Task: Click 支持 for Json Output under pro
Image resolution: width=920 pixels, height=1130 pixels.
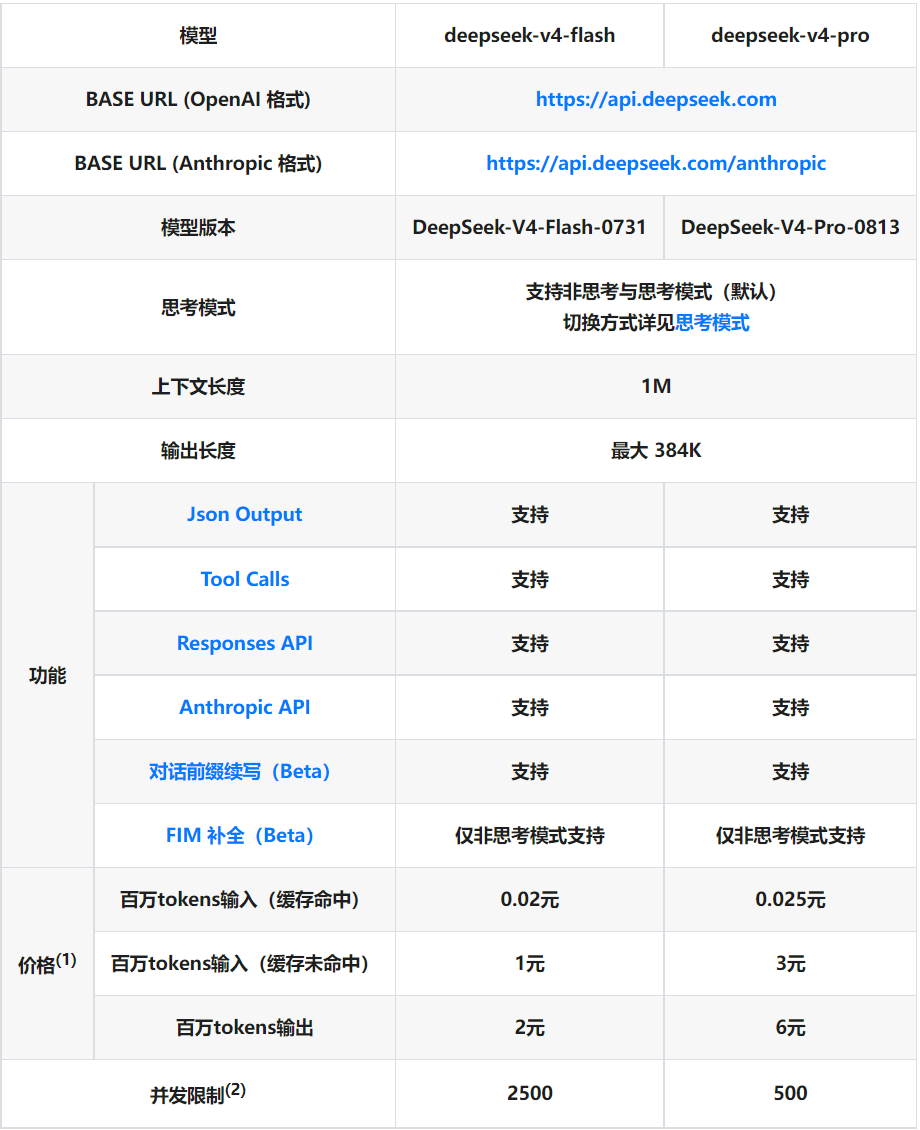Action: pos(790,515)
